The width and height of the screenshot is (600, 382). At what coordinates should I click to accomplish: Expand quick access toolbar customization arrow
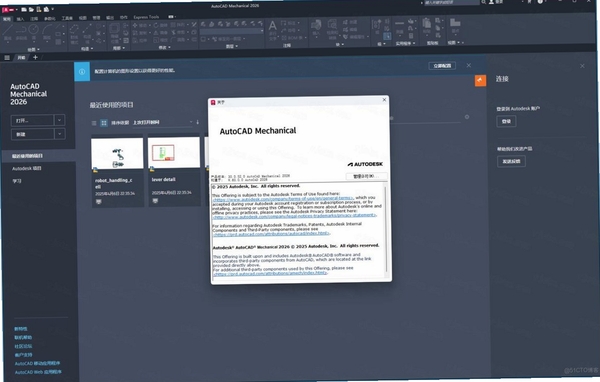[52, 9]
